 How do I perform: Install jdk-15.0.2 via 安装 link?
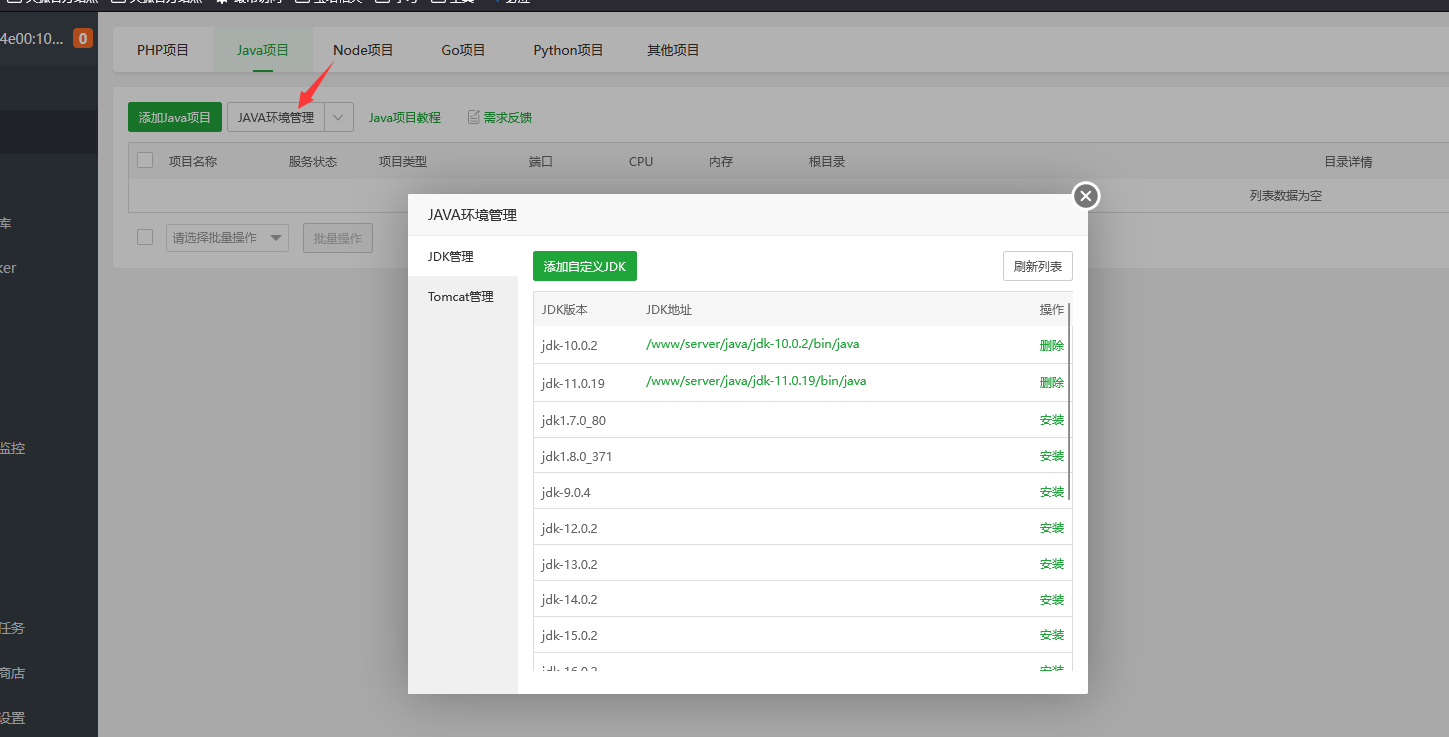[1052, 635]
